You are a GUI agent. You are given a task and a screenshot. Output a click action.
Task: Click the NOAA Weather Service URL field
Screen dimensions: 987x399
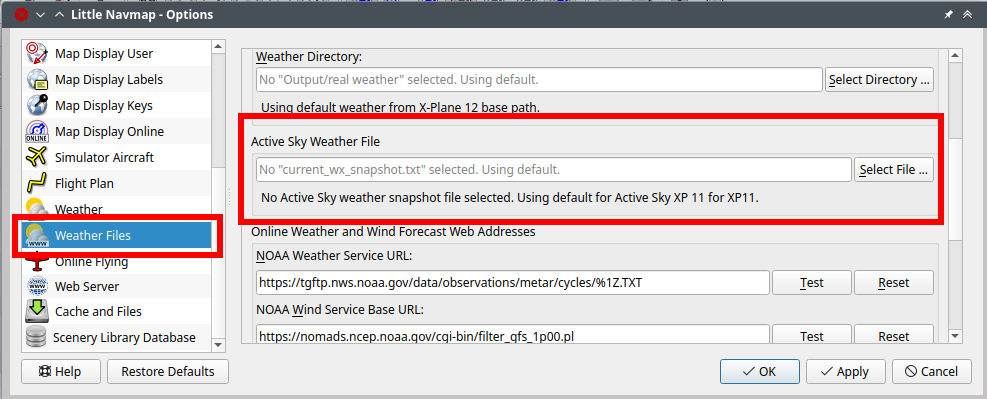(513, 283)
